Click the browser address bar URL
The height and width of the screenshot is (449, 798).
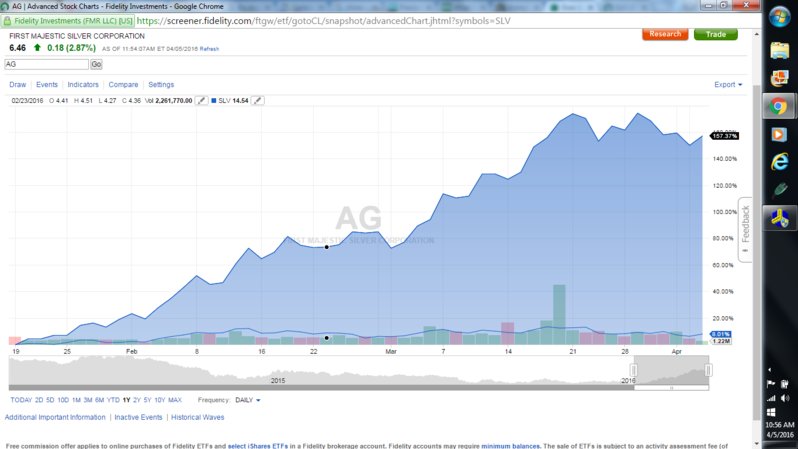click(x=324, y=21)
